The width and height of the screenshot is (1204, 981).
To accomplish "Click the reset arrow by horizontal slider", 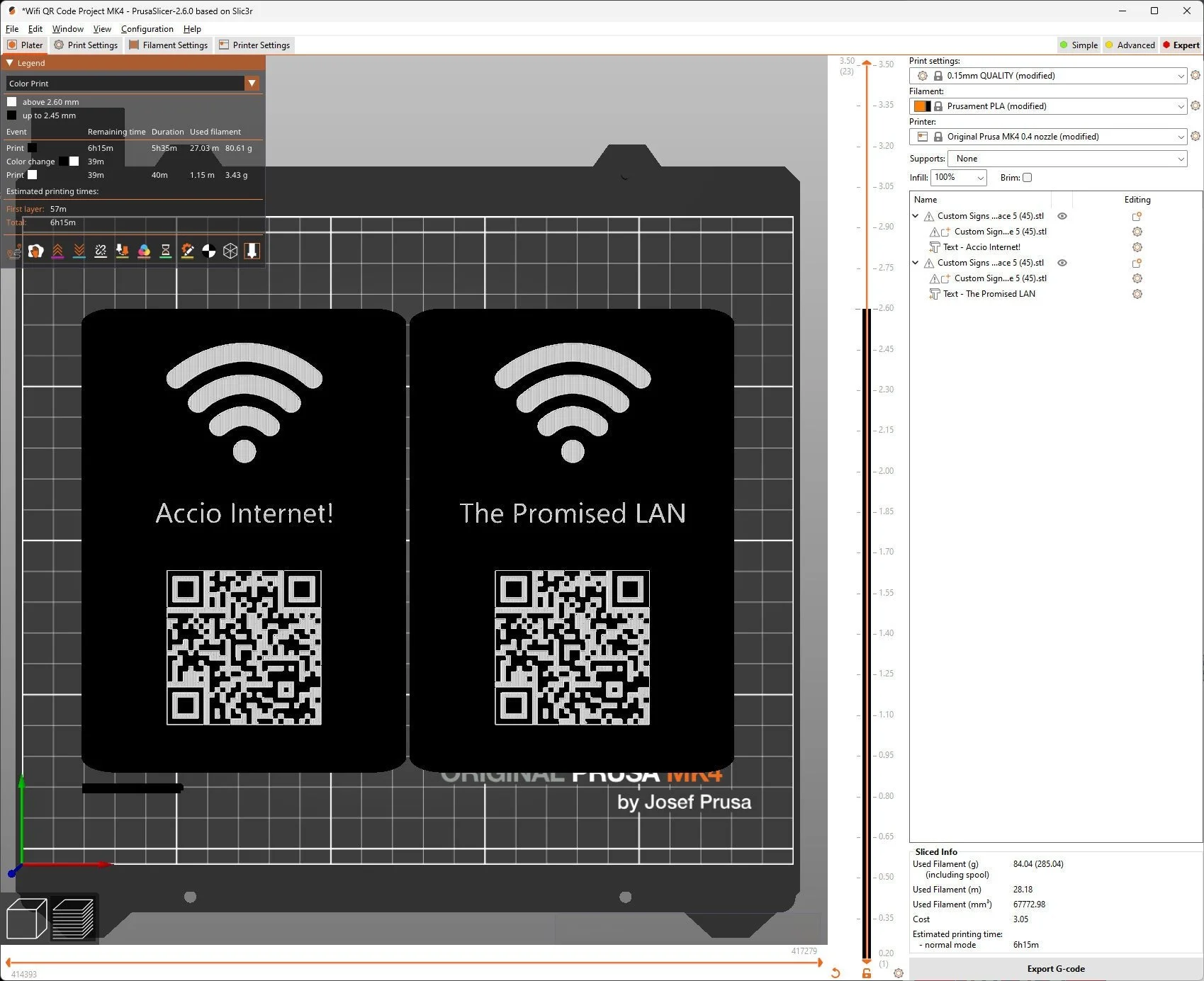I will 836,973.
